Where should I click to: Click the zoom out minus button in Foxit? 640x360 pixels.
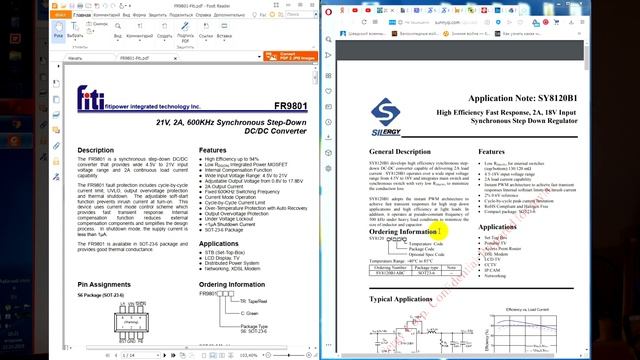click(x=269, y=356)
